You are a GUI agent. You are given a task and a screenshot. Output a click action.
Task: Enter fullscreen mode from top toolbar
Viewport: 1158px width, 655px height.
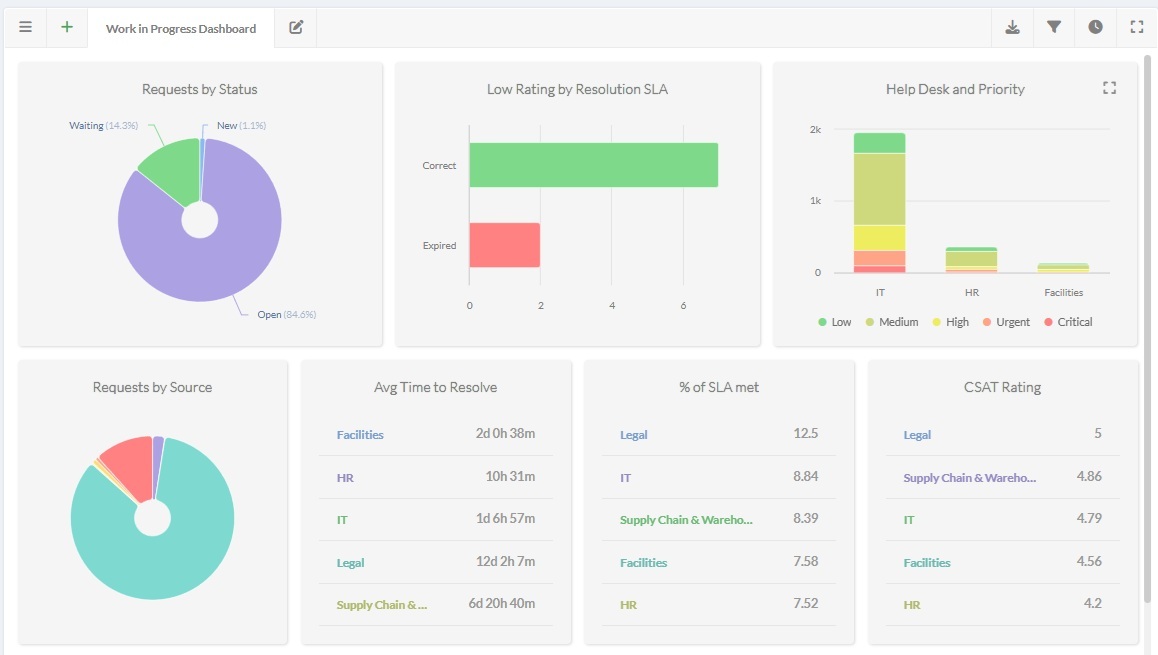pyautogui.click(x=1137, y=27)
